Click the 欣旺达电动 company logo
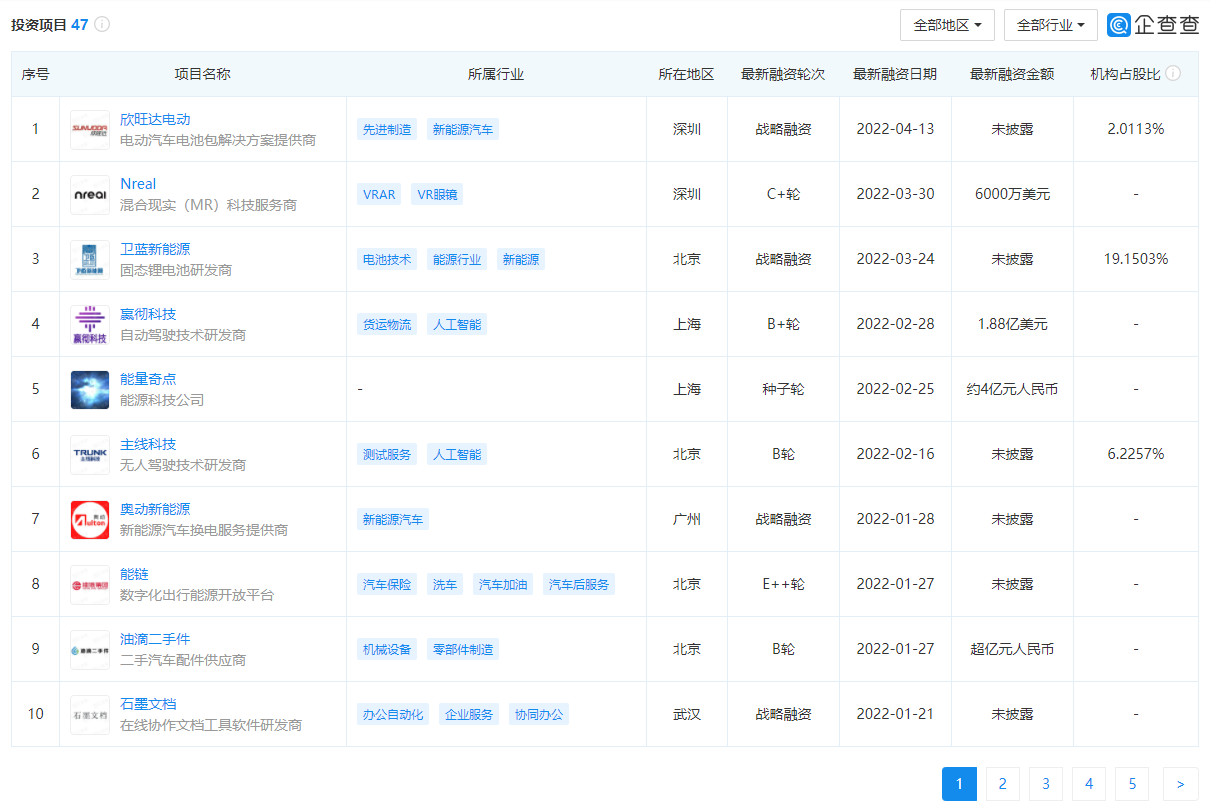This screenshot has width=1210, height=811. (x=90, y=129)
